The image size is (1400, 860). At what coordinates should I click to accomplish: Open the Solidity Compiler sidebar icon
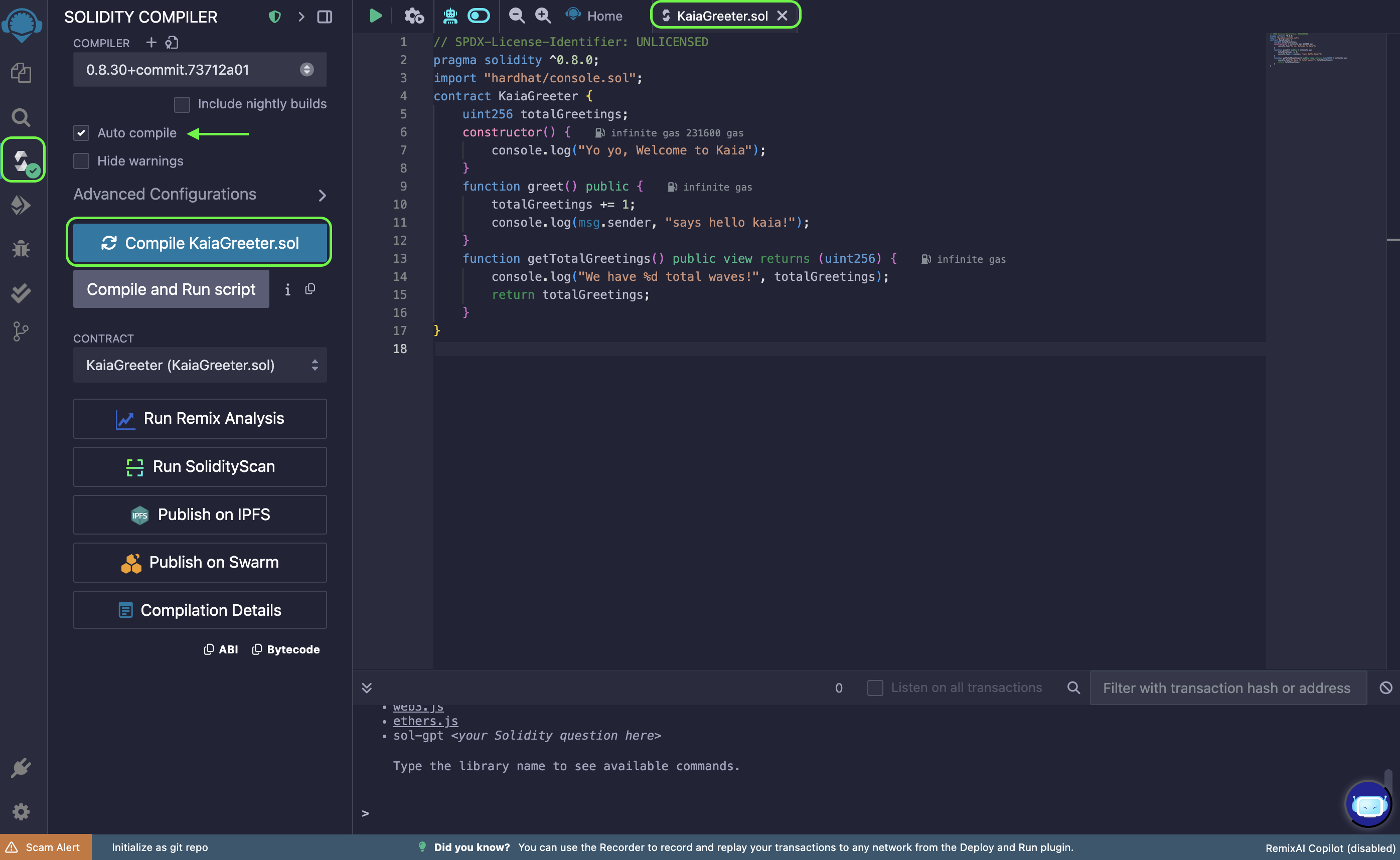coord(23,160)
